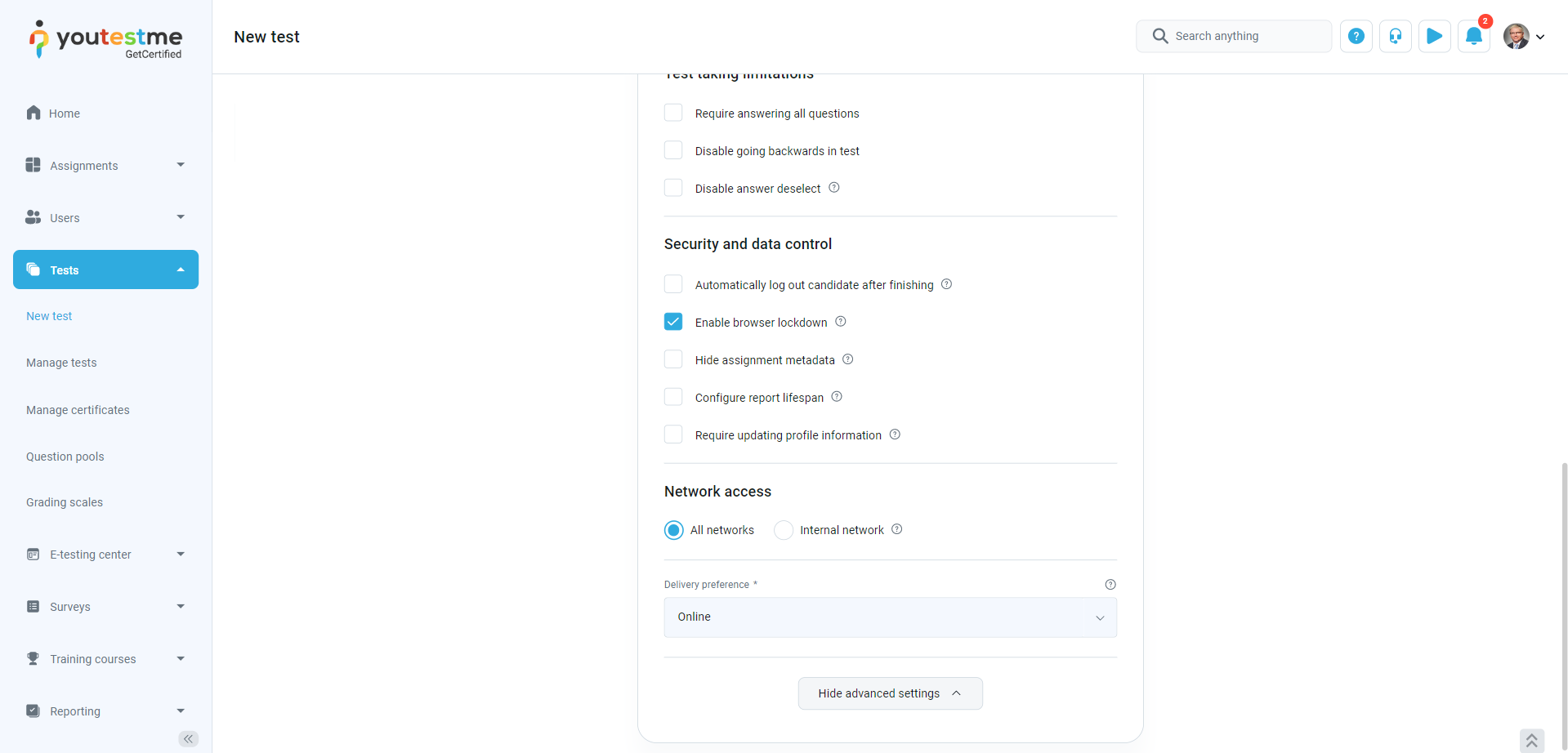Click Hide advanced settings button
The width and height of the screenshot is (1568, 753).
tap(889, 693)
